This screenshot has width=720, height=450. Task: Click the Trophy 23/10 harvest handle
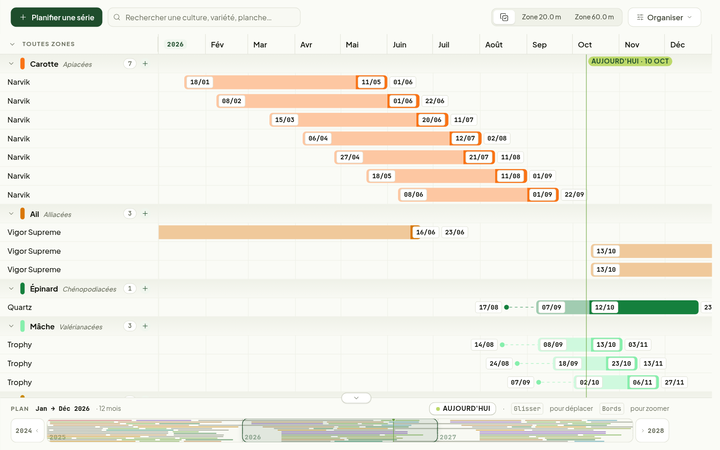click(x=621, y=363)
